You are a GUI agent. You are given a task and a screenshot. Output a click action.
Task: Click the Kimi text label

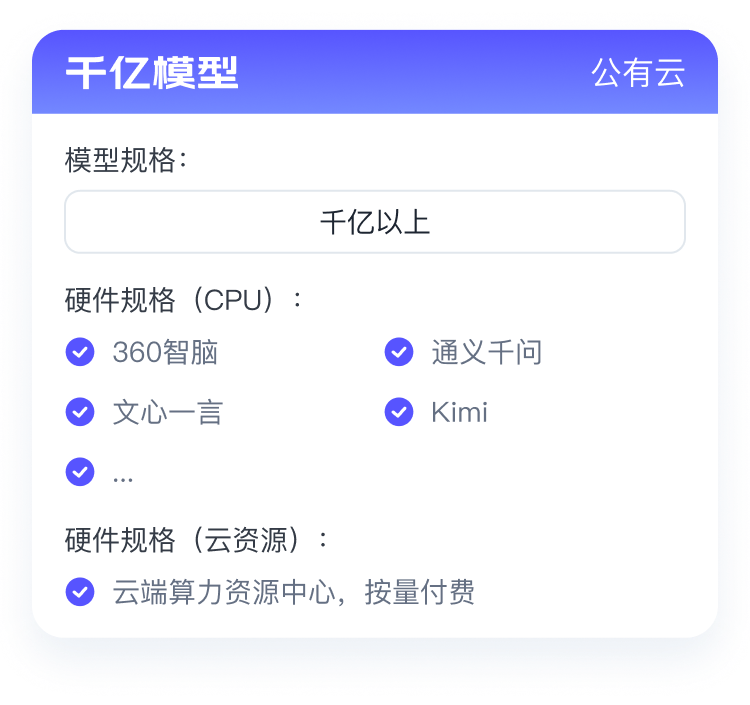[x=459, y=412]
